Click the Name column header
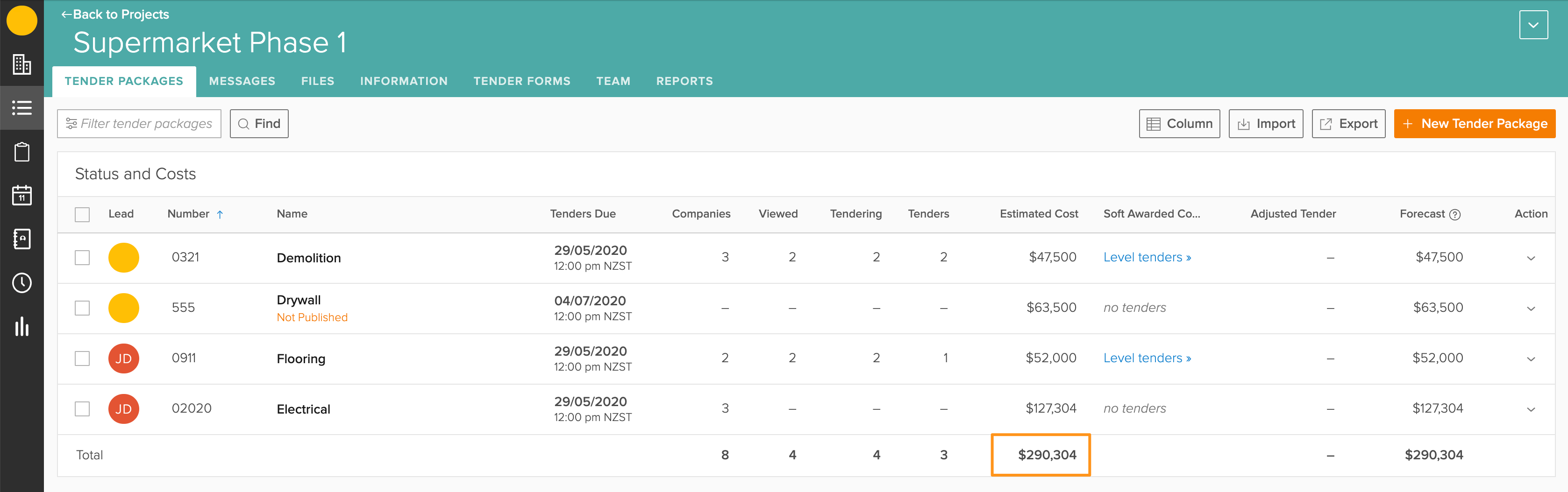Screen dimensions: 1568x492 pos(292,214)
